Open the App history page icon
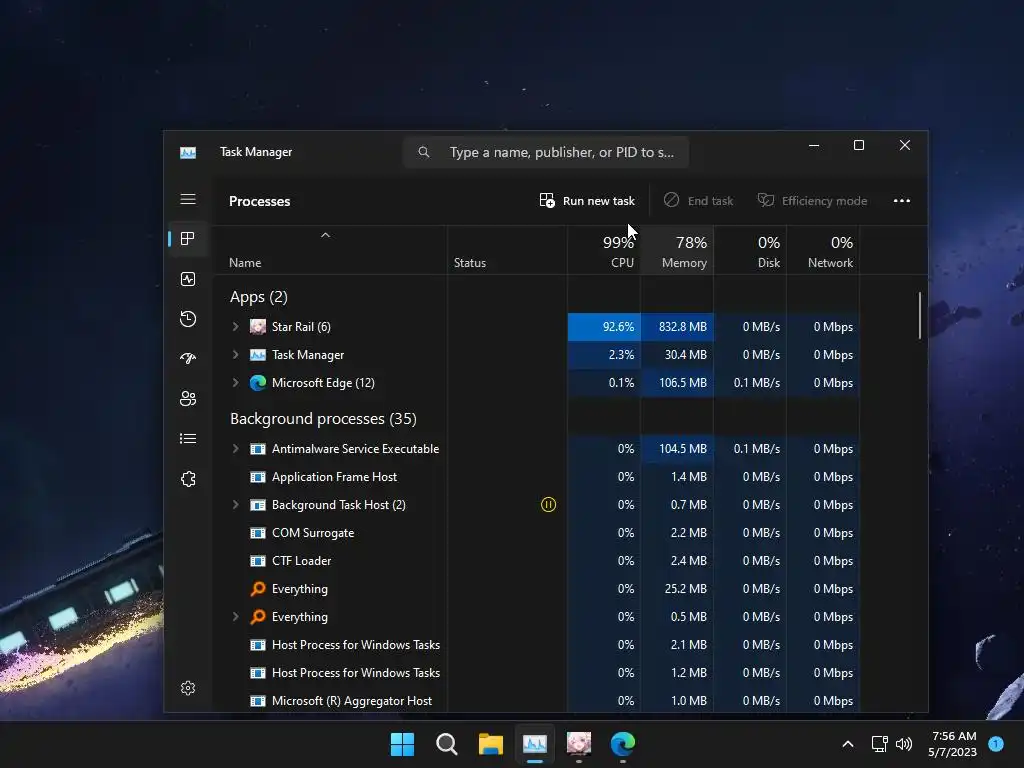 point(188,319)
